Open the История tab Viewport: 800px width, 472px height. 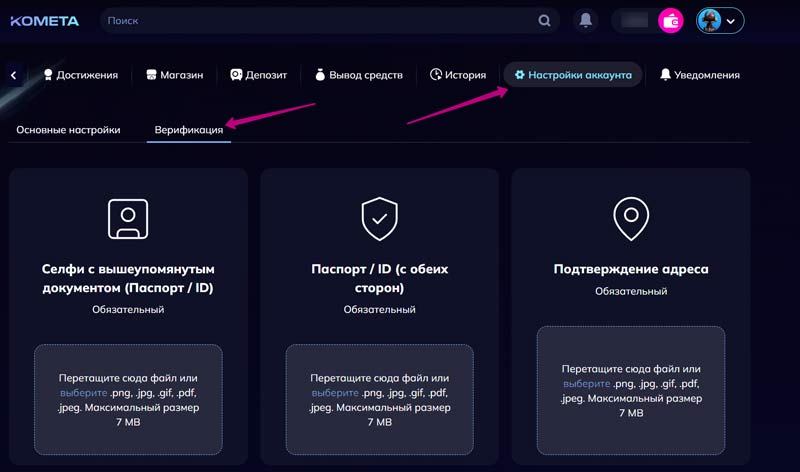pyautogui.click(x=458, y=75)
